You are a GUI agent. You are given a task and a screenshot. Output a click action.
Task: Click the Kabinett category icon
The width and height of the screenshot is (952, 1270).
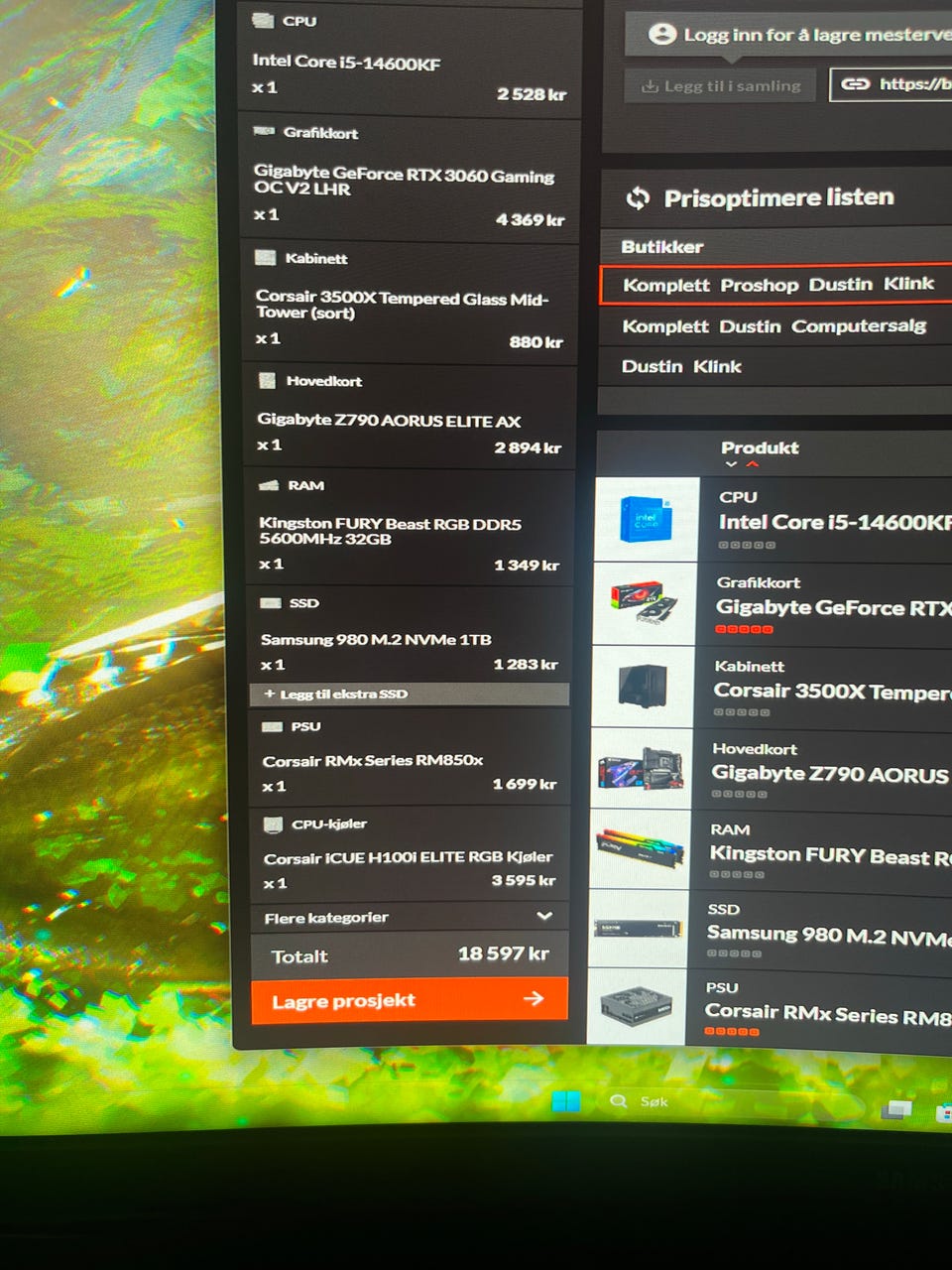tap(265, 258)
